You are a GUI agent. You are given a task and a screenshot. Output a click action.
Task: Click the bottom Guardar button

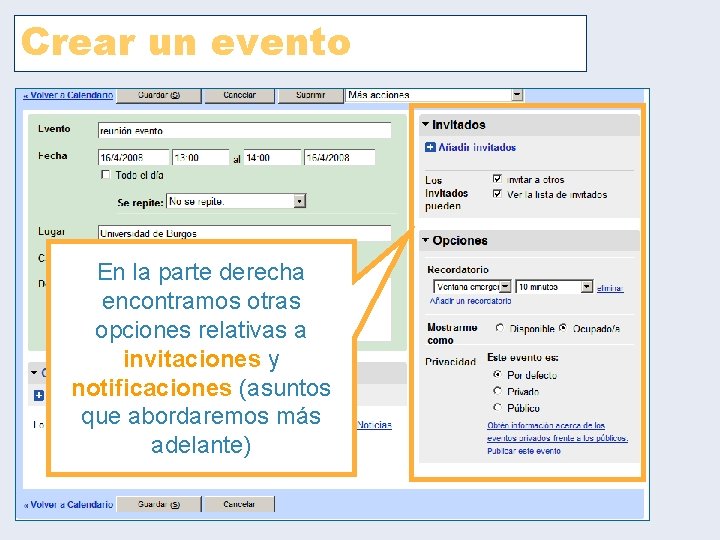159,504
